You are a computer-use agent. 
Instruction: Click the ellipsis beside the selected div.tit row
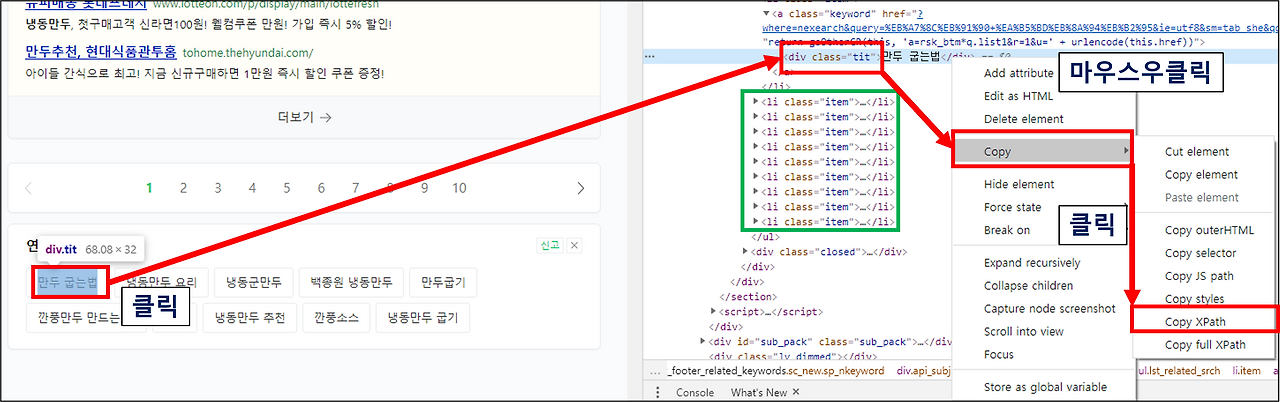pyautogui.click(x=649, y=57)
